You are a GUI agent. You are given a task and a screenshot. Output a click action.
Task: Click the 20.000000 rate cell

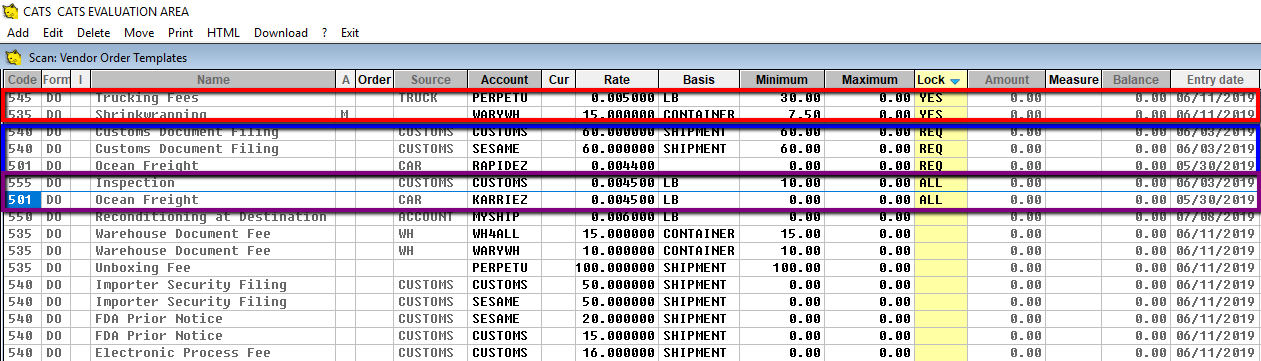[617, 319]
